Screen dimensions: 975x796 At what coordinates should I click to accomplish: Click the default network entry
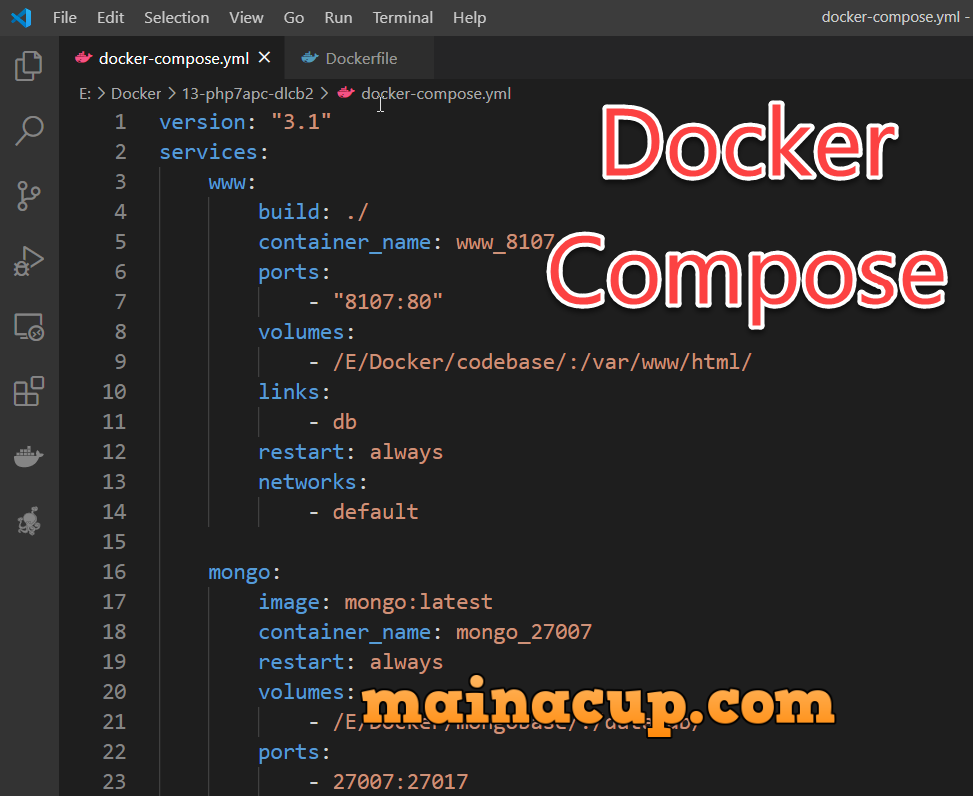pyautogui.click(x=375, y=512)
